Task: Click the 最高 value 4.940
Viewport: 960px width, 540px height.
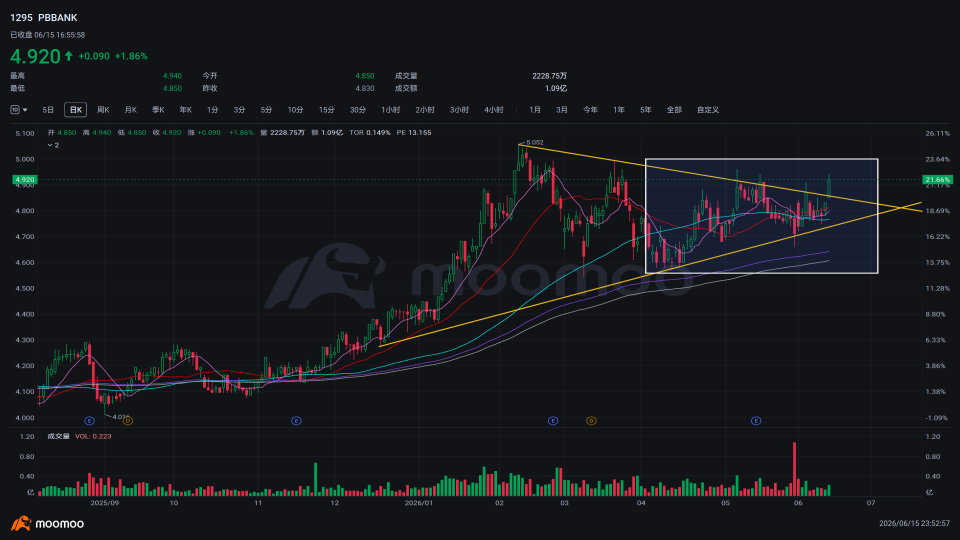Action: point(172,76)
